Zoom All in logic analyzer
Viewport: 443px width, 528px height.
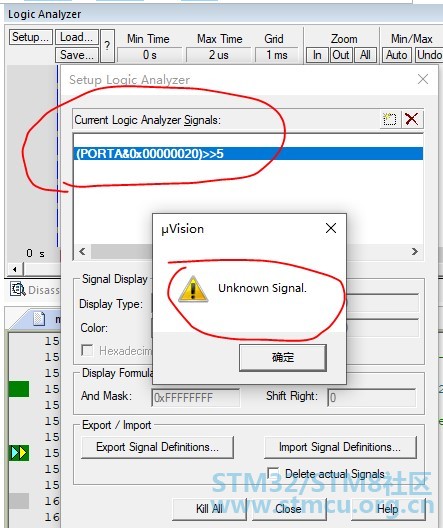365,55
